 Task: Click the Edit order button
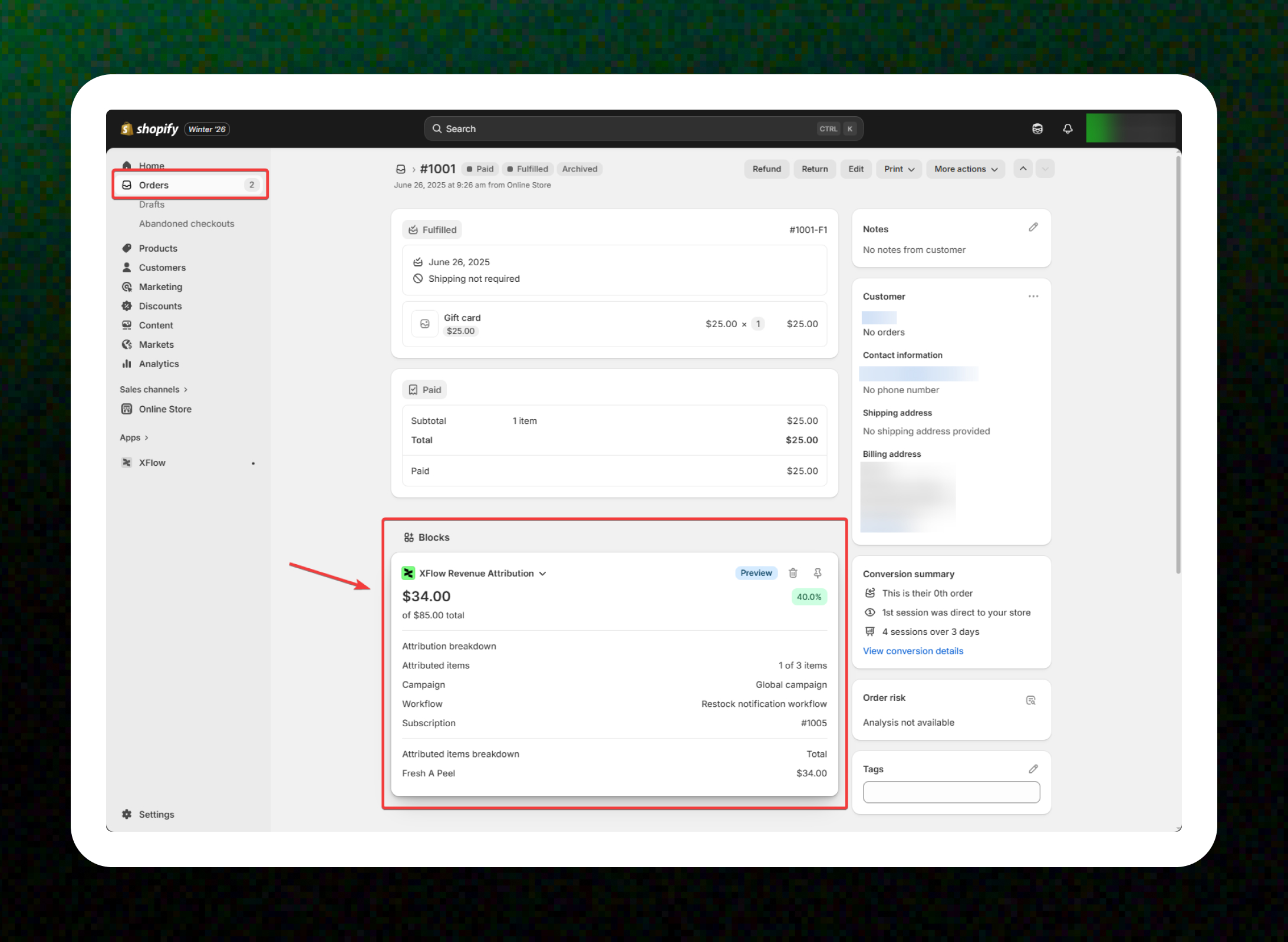point(856,169)
